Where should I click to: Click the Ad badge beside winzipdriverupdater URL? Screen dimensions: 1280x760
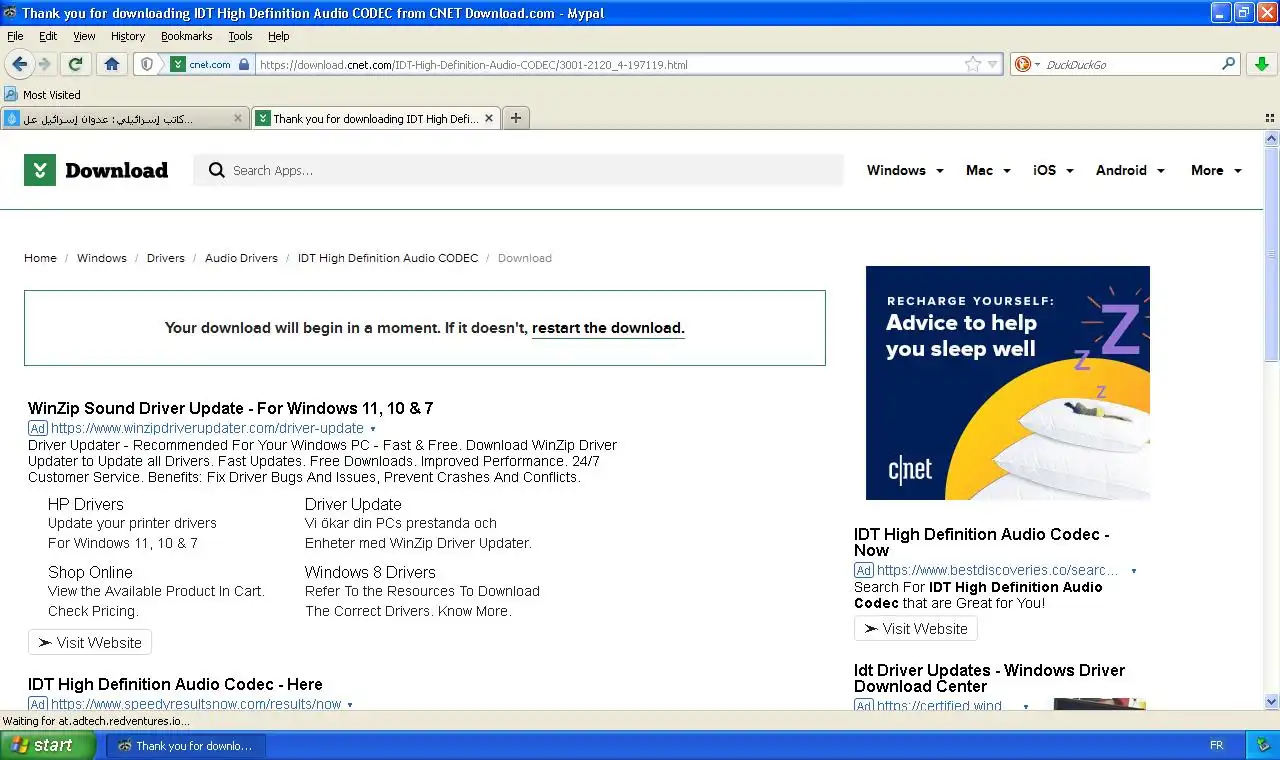pyautogui.click(x=38, y=428)
